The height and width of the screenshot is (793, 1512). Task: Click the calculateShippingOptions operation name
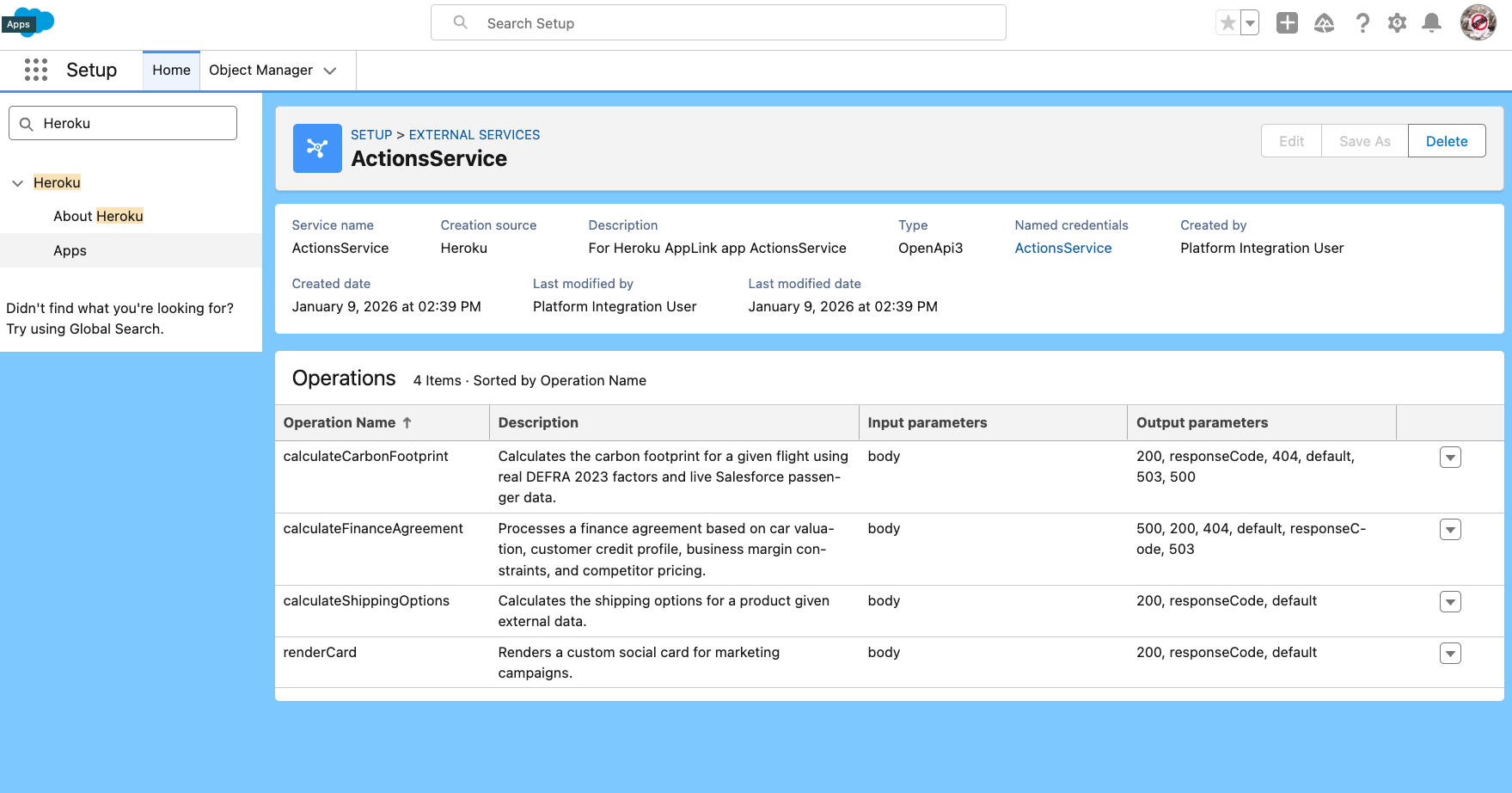pyautogui.click(x=366, y=600)
